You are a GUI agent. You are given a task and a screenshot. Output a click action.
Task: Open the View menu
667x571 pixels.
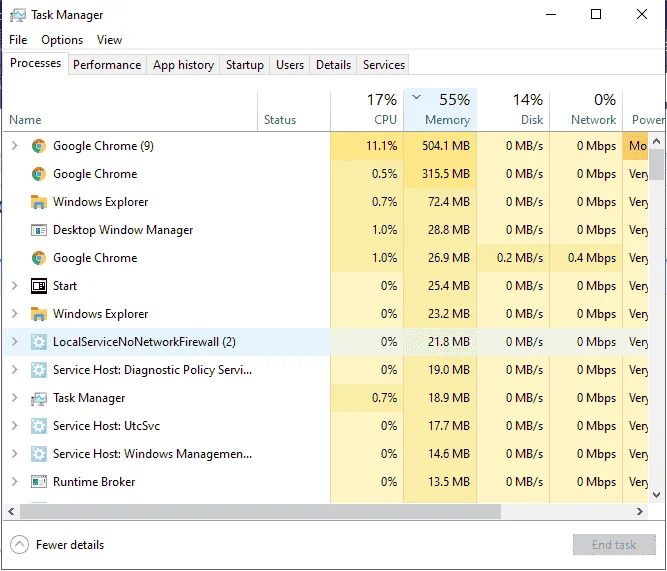109,40
